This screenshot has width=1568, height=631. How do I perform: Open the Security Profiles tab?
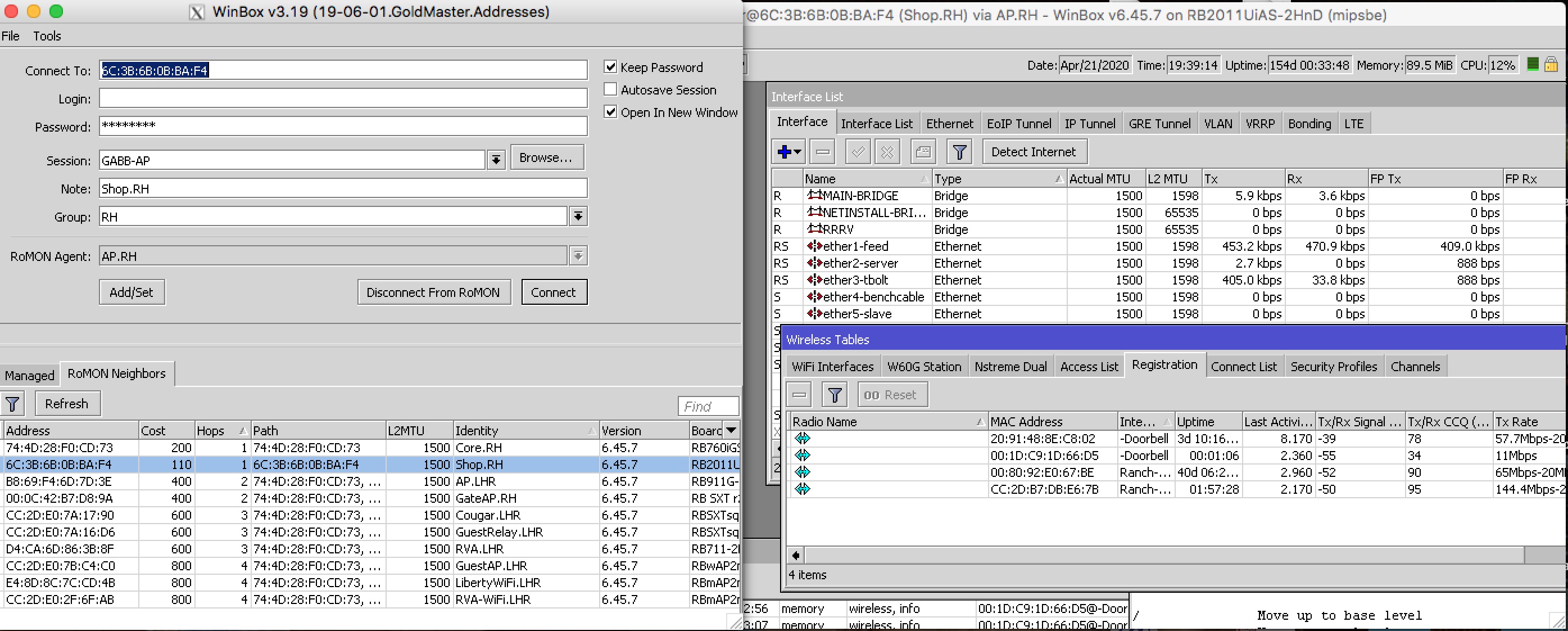[1333, 367]
